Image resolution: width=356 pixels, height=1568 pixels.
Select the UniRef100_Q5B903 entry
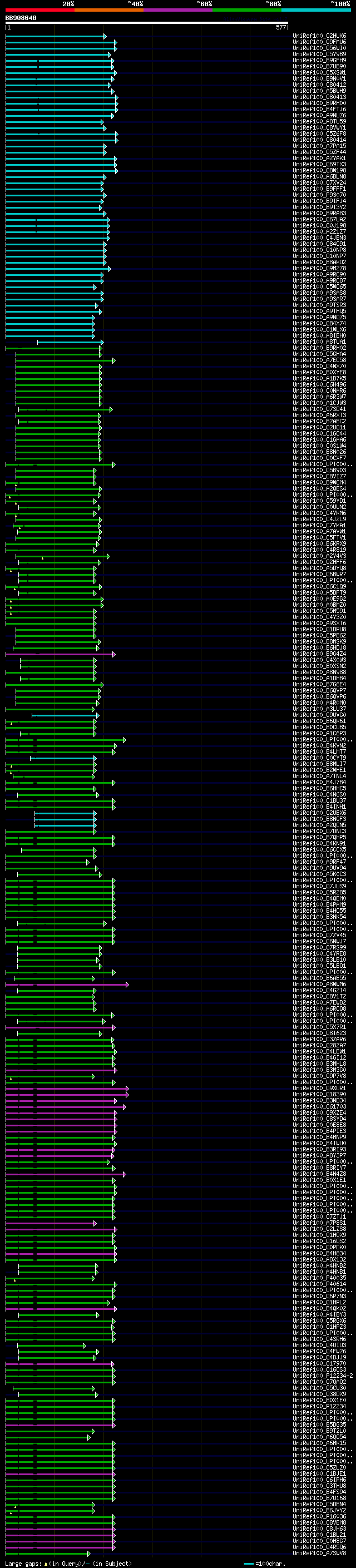click(x=319, y=471)
